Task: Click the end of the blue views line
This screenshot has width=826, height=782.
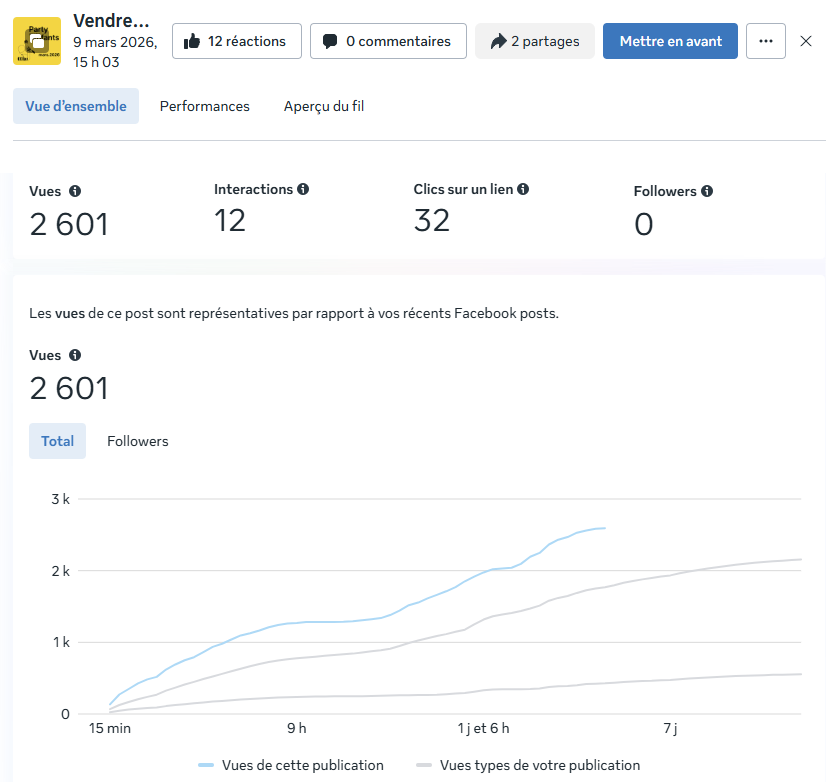Action: click(x=604, y=528)
